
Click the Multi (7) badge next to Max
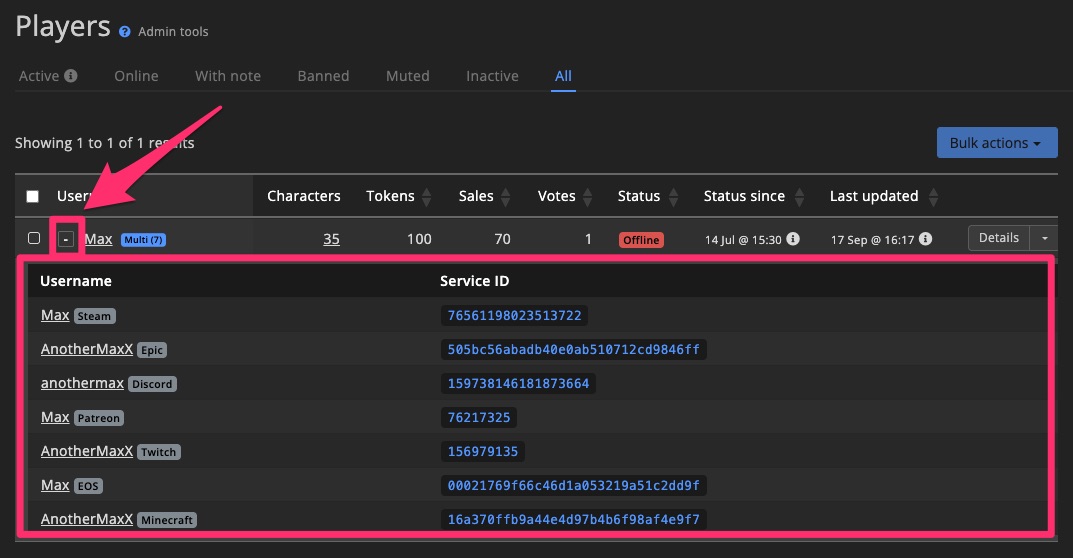[x=143, y=240]
